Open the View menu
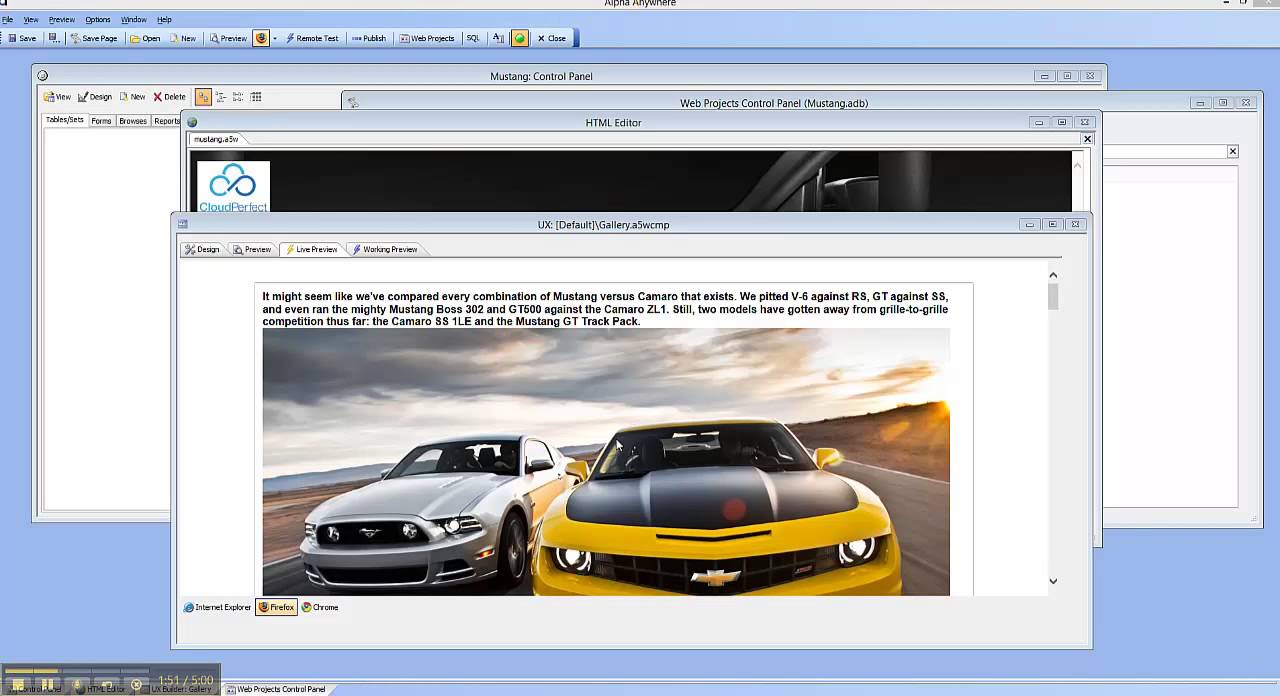The width and height of the screenshot is (1280, 696). 31,19
